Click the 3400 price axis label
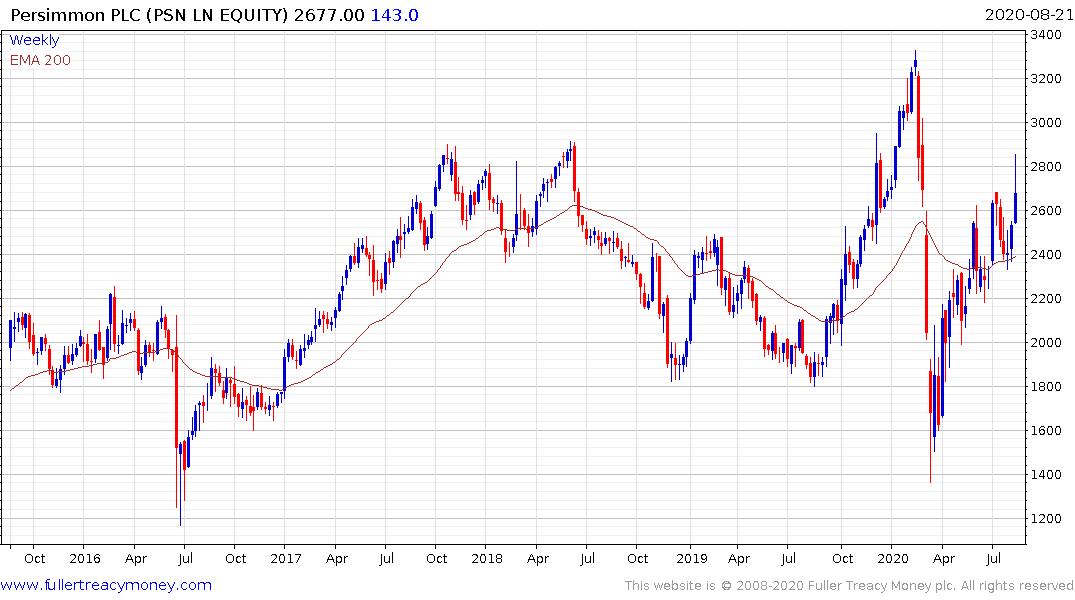The width and height of the screenshot is (1075, 600). (1046, 35)
